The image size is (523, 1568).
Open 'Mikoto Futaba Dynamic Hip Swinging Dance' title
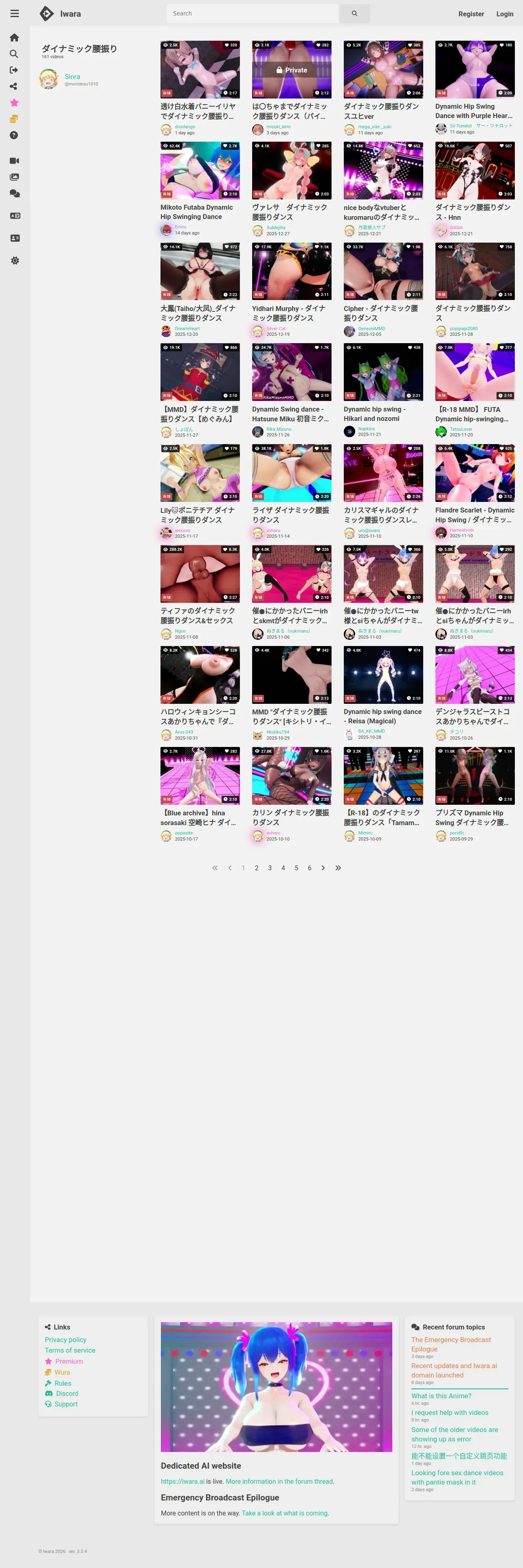click(196, 212)
